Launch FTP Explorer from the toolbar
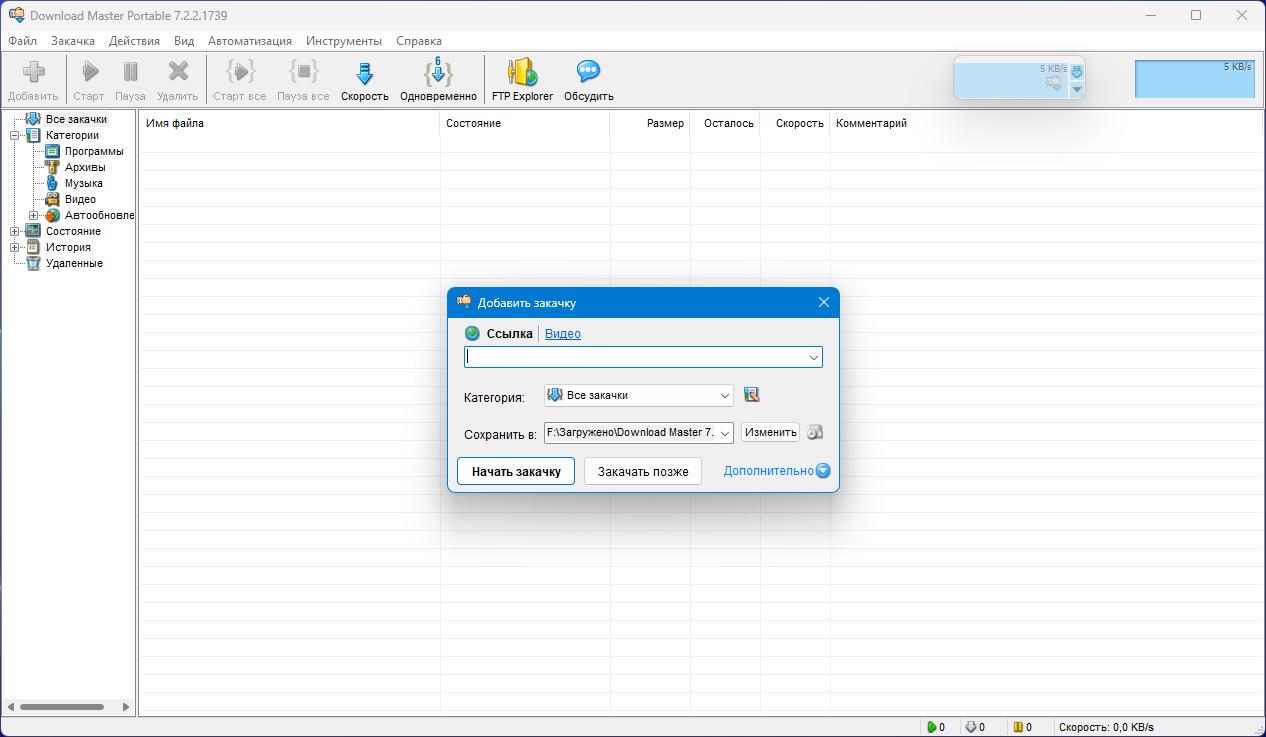Image resolution: width=1266 pixels, height=737 pixels. [522, 74]
